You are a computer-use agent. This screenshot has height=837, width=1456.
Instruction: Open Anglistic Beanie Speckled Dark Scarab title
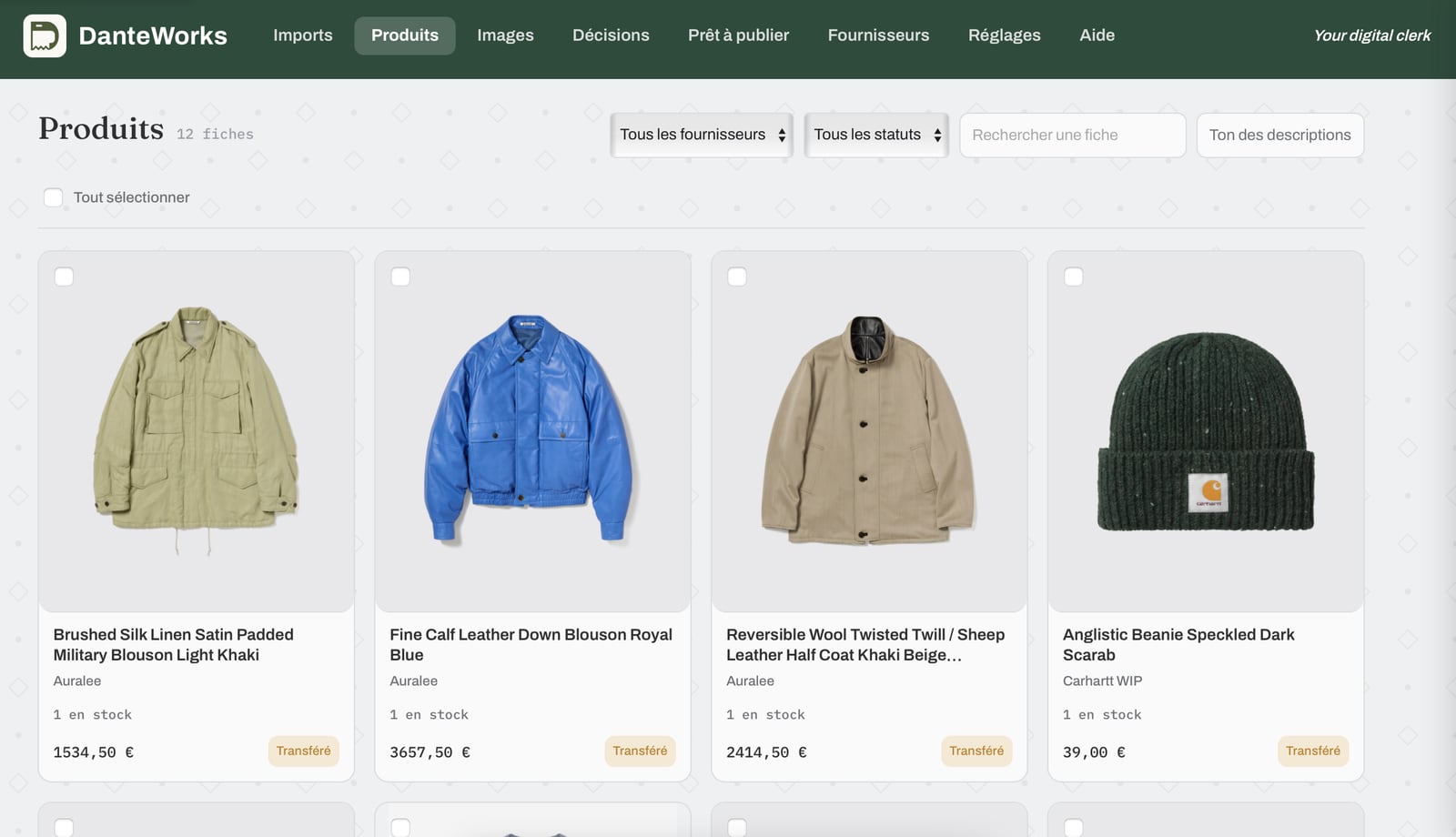[1178, 644]
